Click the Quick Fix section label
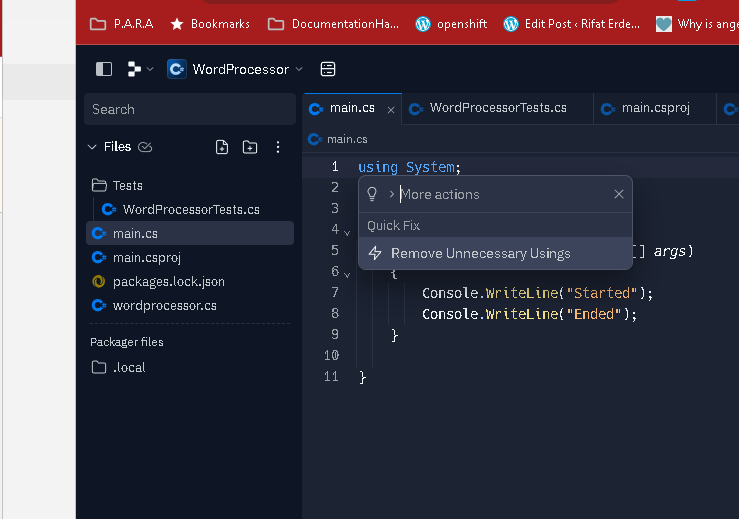Image resolution: width=739 pixels, height=519 pixels. (394, 225)
